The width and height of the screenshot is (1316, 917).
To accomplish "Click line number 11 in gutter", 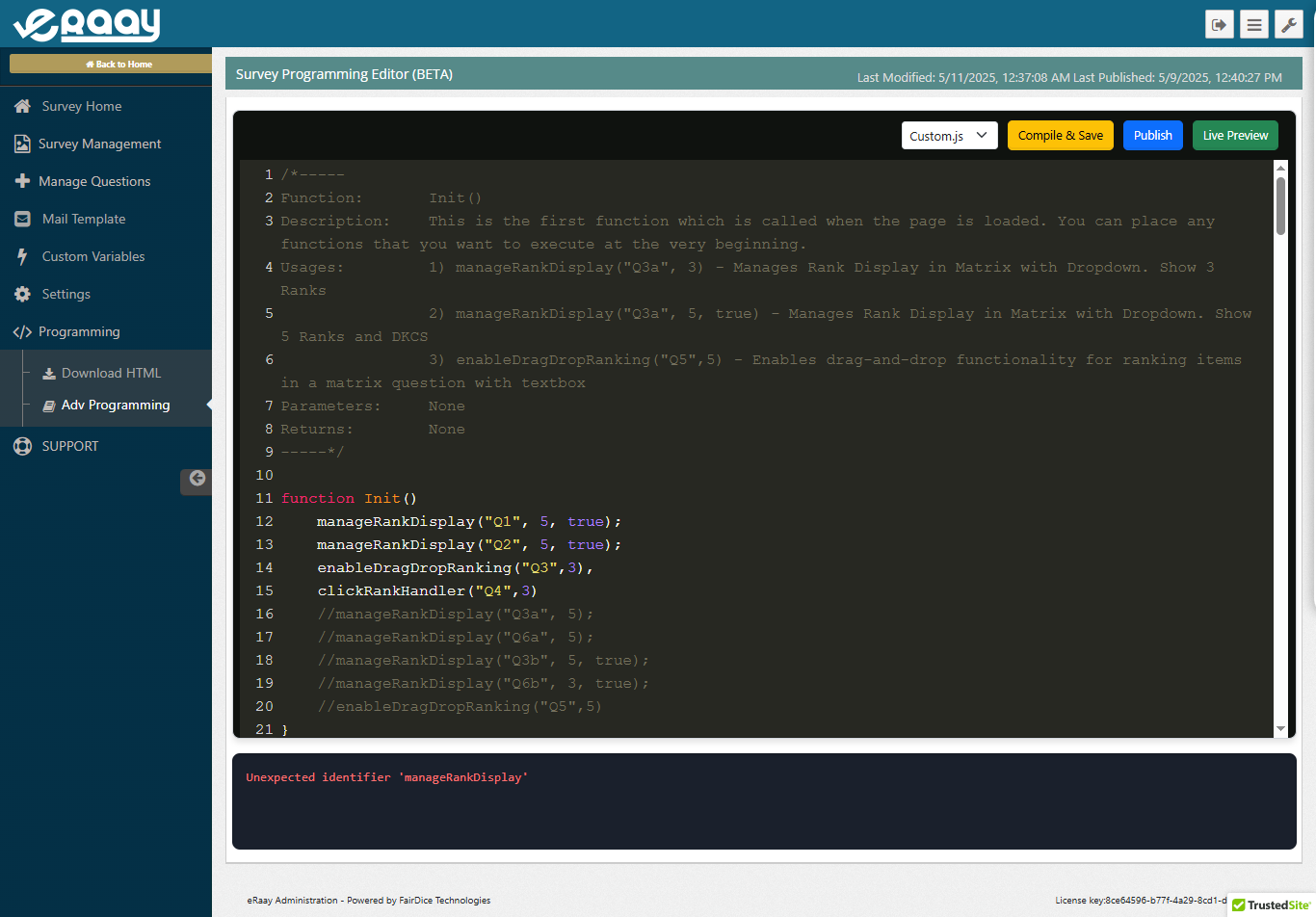I will [264, 498].
